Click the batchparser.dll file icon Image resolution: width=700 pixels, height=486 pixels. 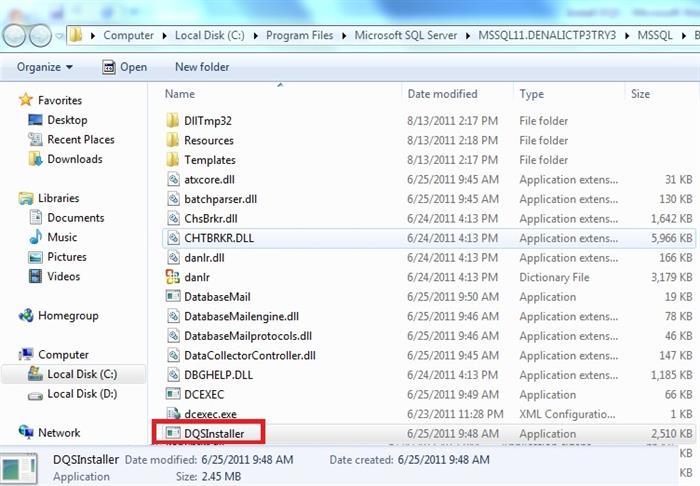click(173, 199)
